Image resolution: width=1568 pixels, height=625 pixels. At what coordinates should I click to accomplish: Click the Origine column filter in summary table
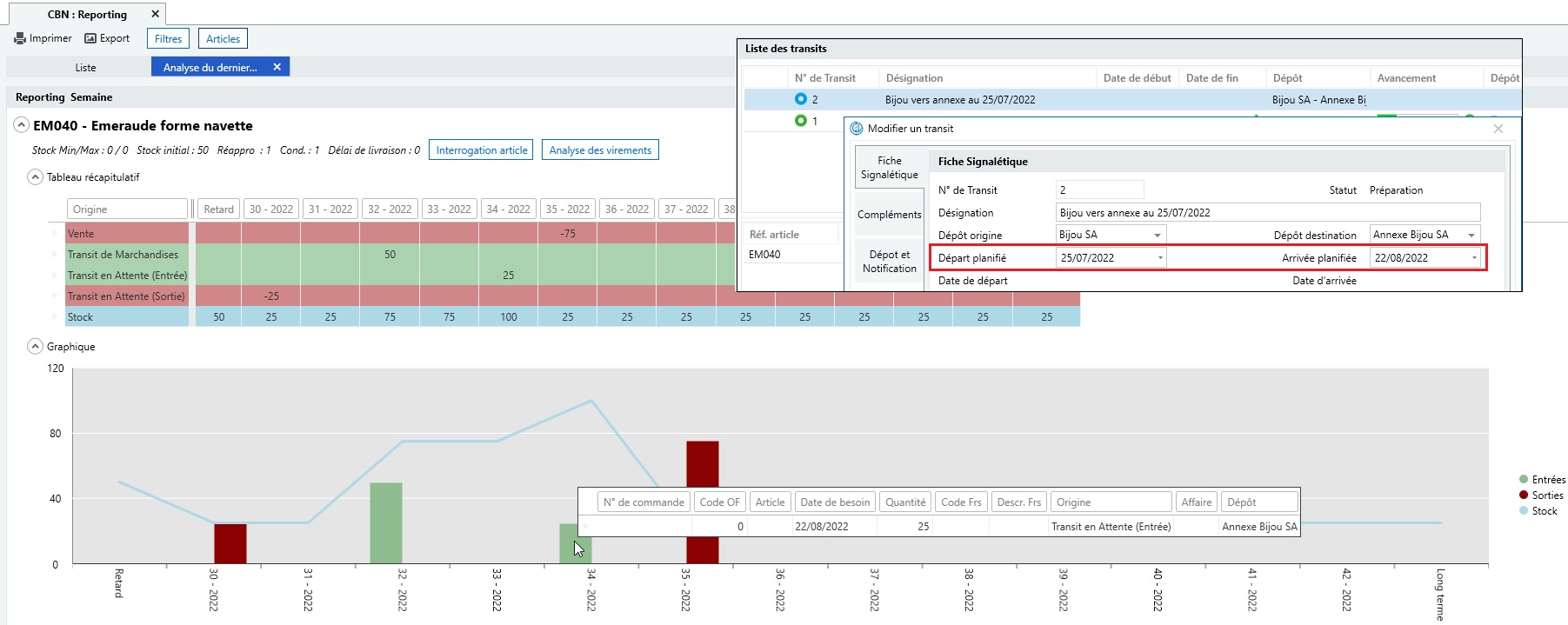point(128,209)
